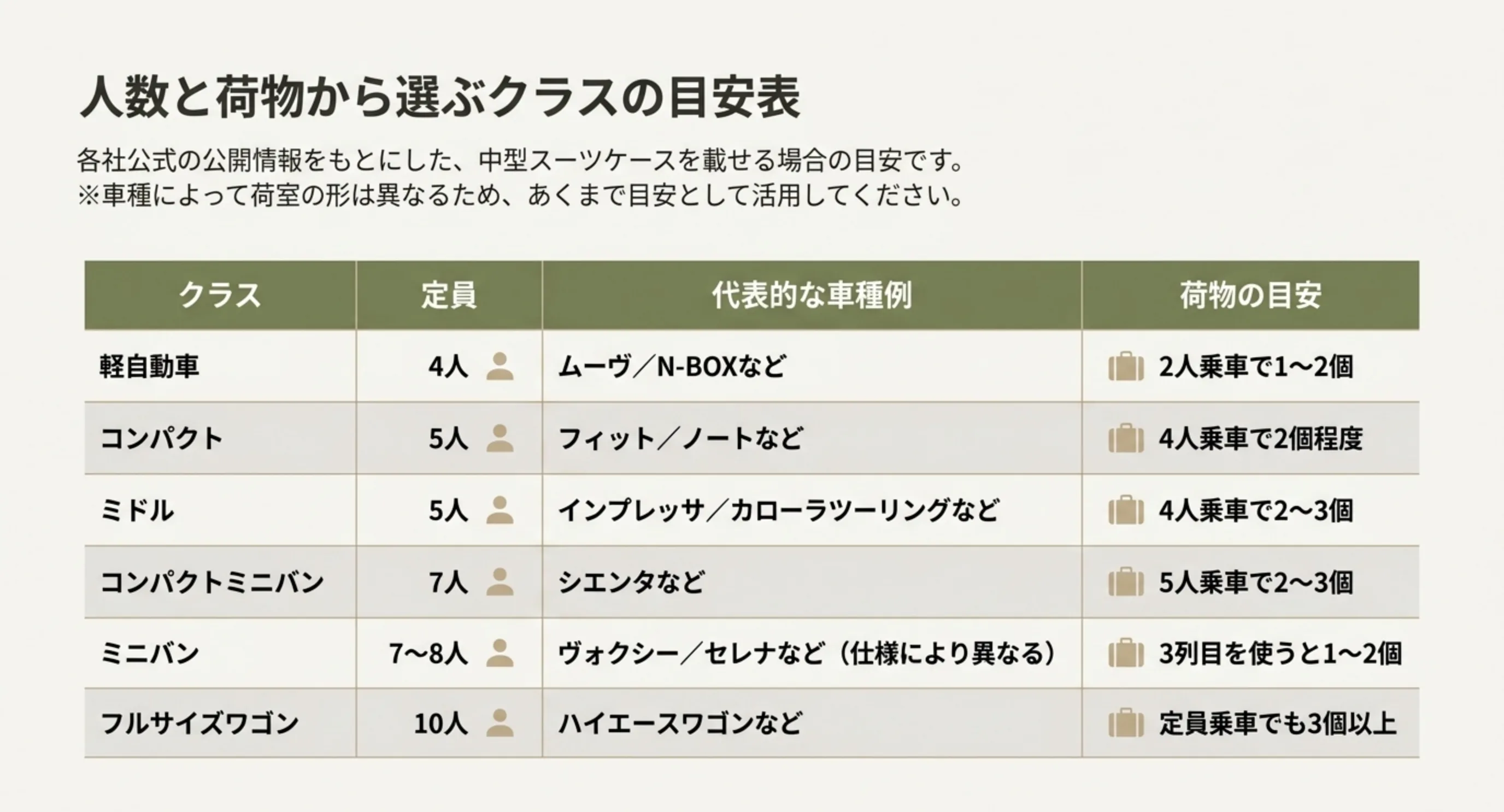Click the 定員 column header
The image size is (1504, 812).
click(449, 296)
